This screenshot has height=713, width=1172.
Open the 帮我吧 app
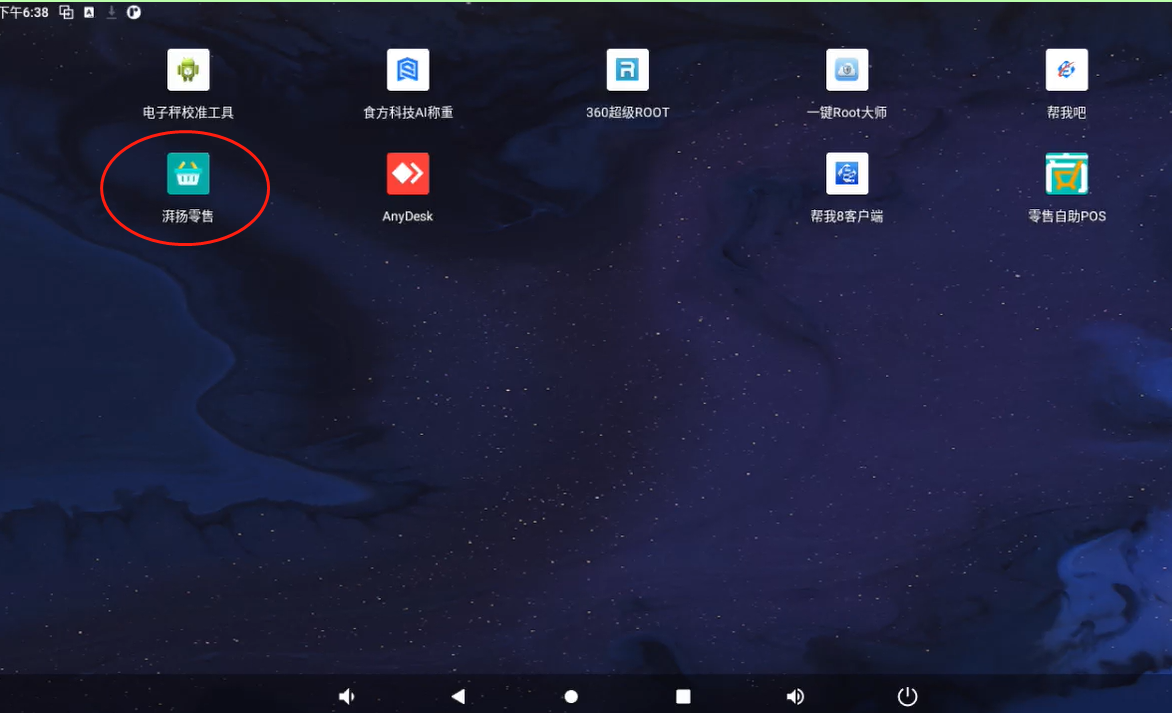pyautogui.click(x=1067, y=70)
